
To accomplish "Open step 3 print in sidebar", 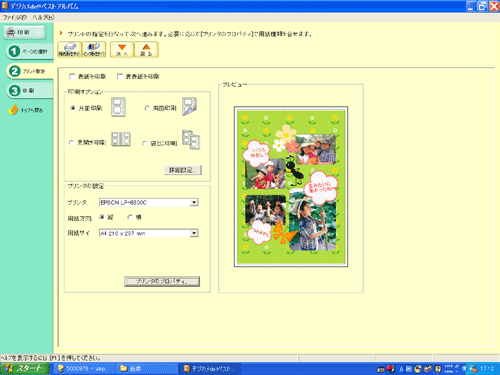I will [29, 90].
